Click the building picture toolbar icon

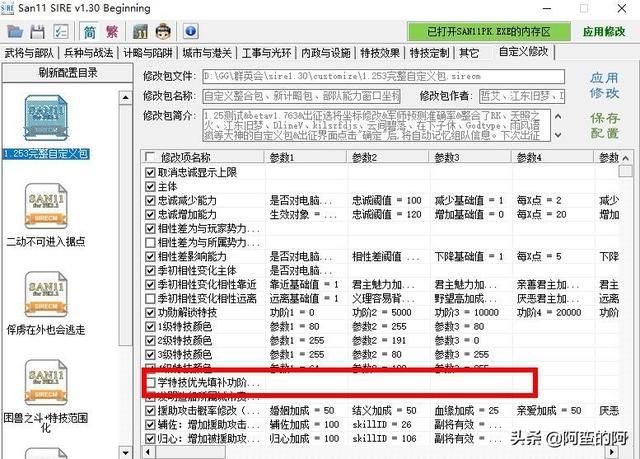140,31
